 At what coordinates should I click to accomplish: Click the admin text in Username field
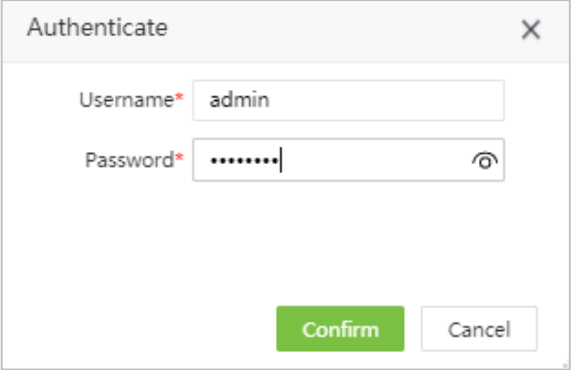point(240,100)
